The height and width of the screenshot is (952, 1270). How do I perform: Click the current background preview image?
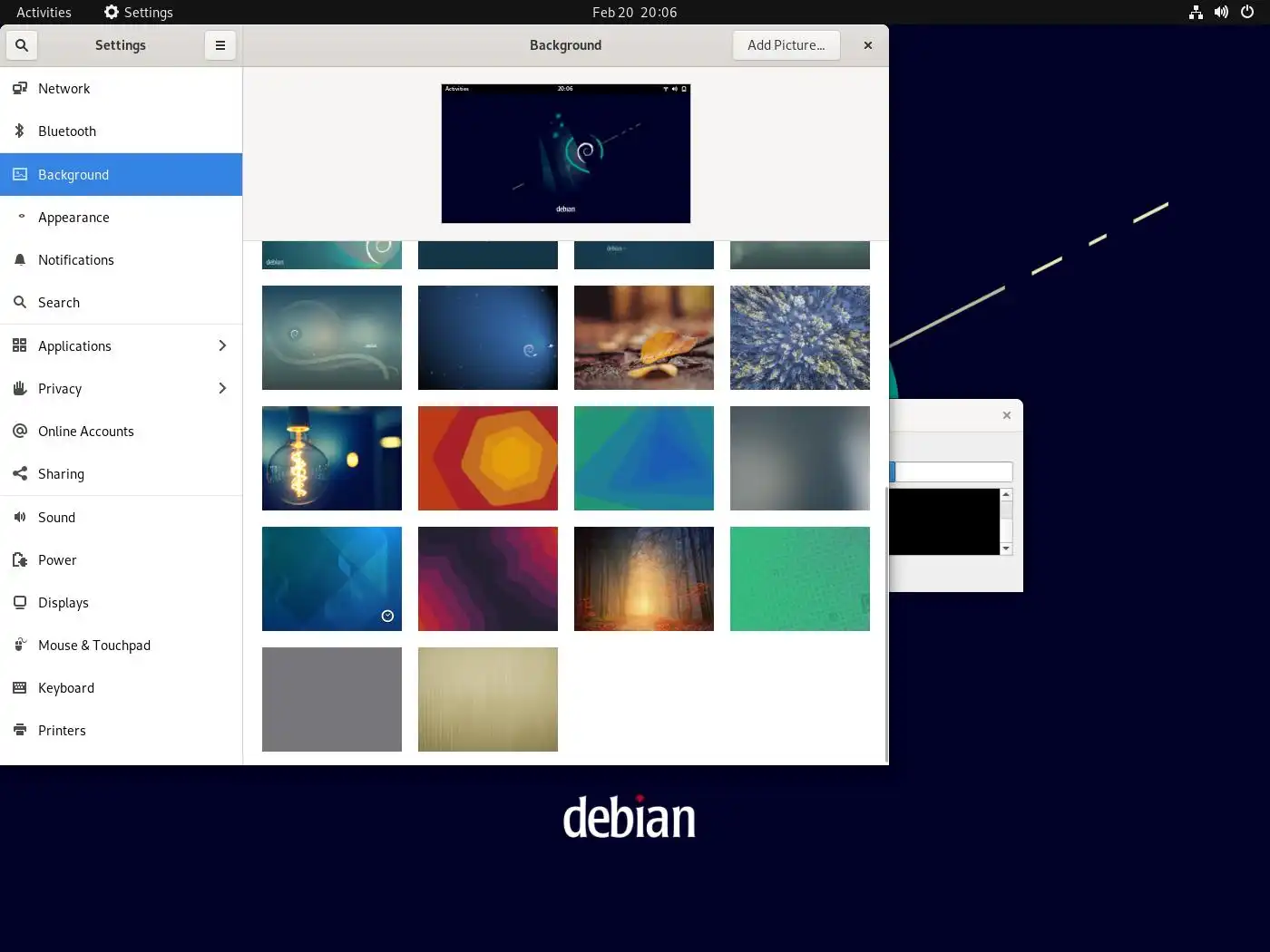[566, 153]
